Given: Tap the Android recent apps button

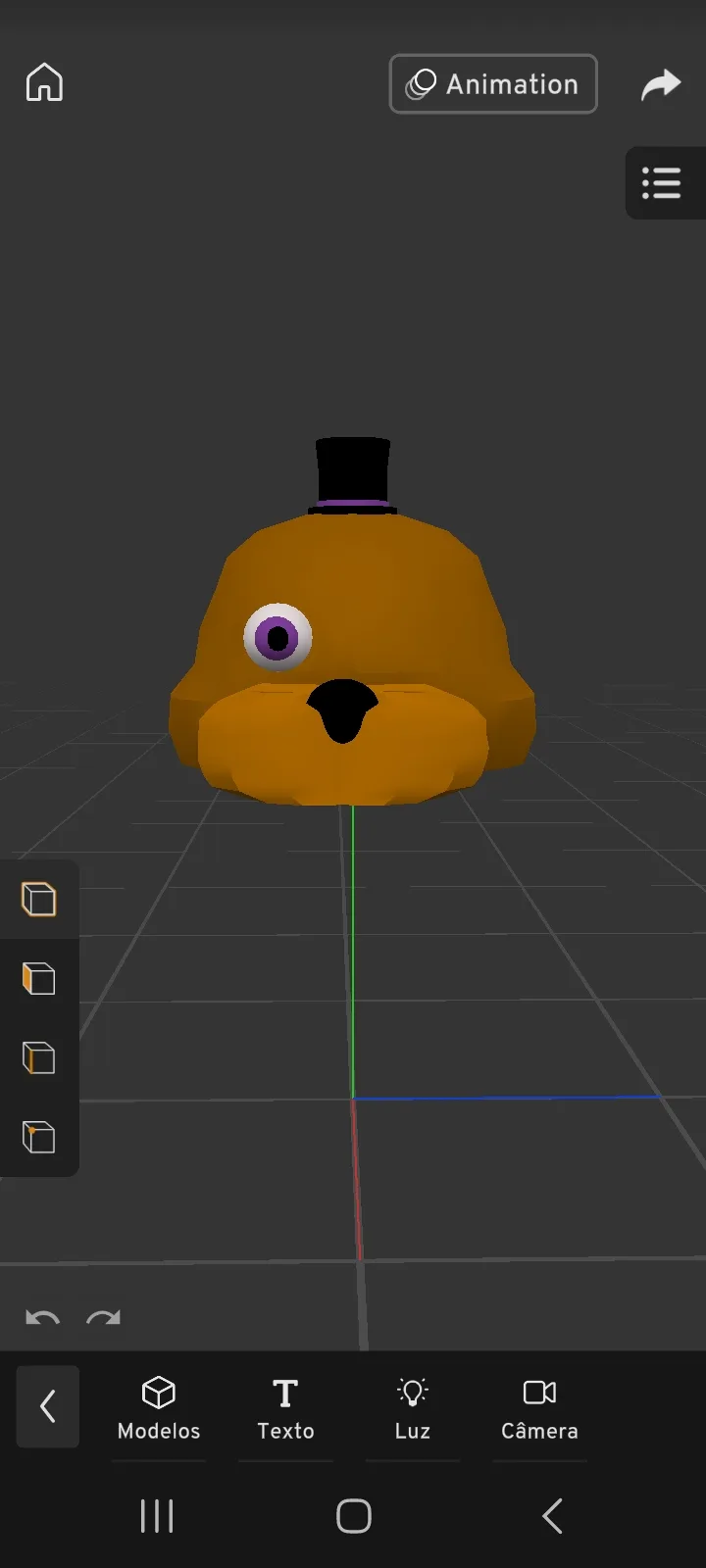Looking at the screenshot, I should tap(157, 1516).
